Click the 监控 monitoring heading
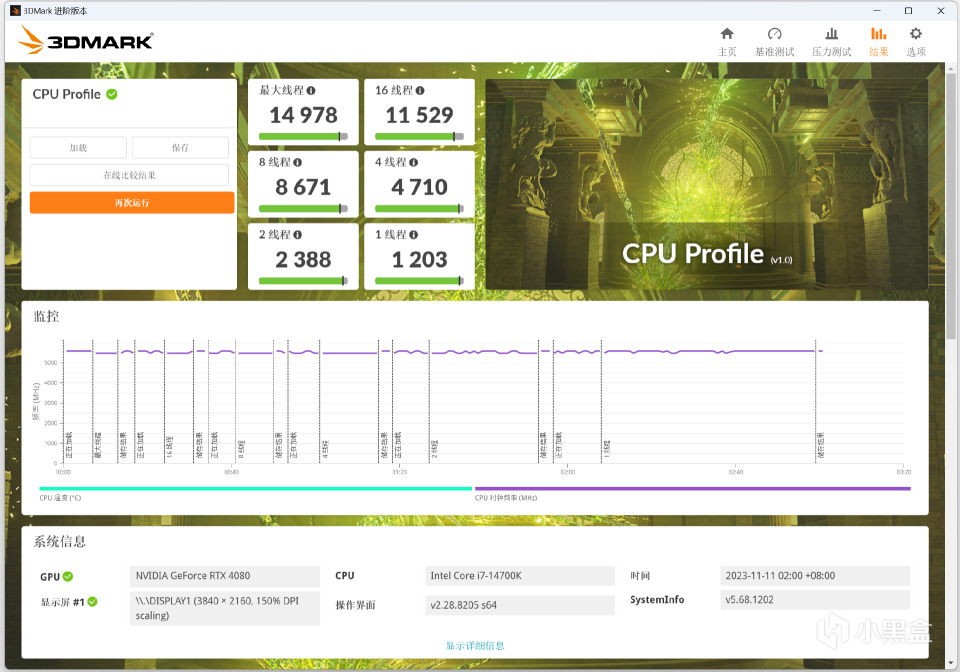The width and height of the screenshot is (960, 672). (46, 316)
